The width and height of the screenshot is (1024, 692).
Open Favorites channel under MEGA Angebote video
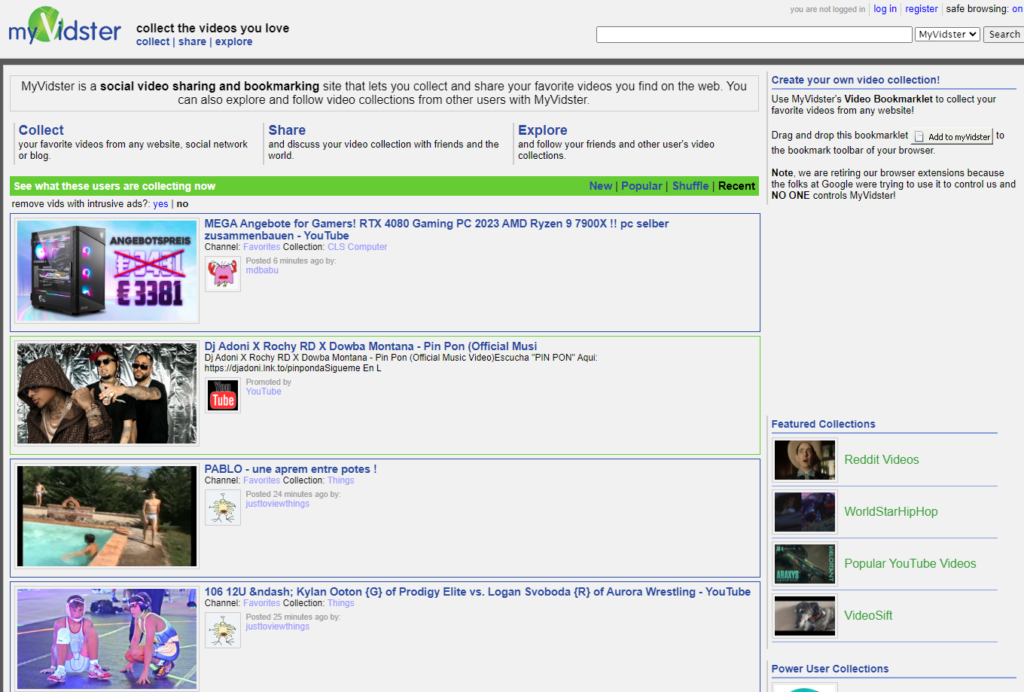click(x=261, y=247)
